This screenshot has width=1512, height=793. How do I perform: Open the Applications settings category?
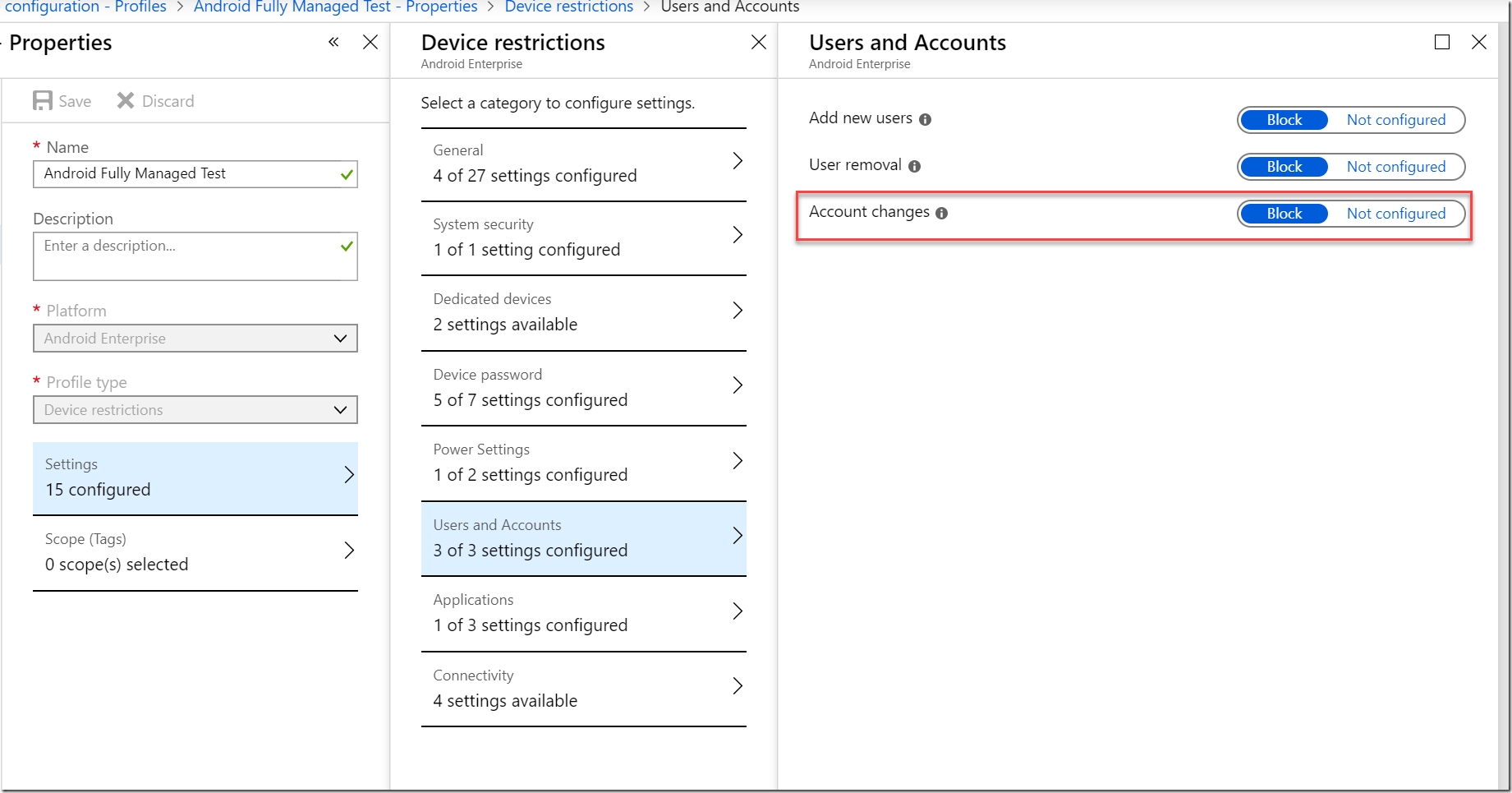(x=583, y=613)
